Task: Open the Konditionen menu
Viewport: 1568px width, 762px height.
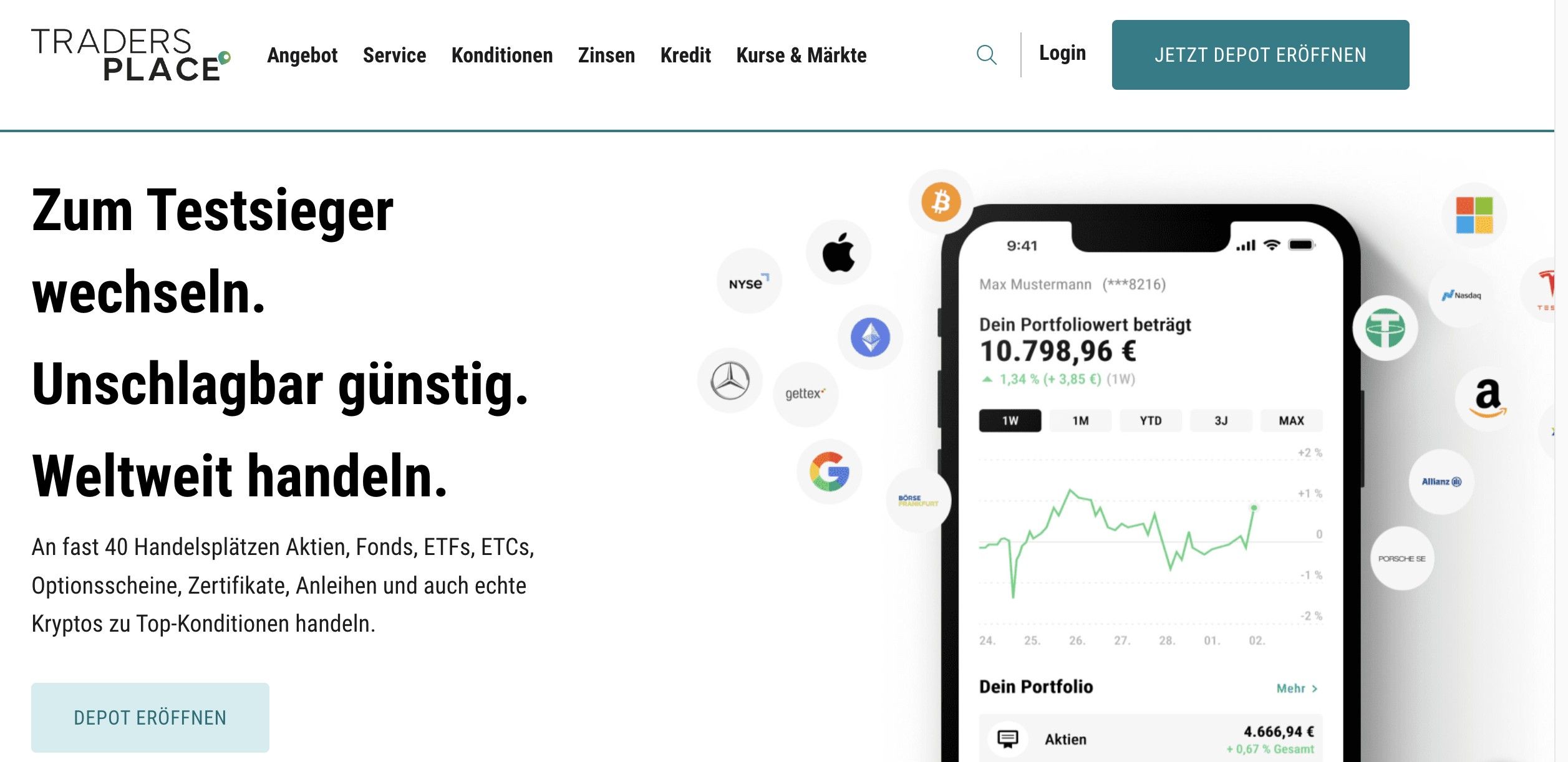Action: [x=501, y=55]
